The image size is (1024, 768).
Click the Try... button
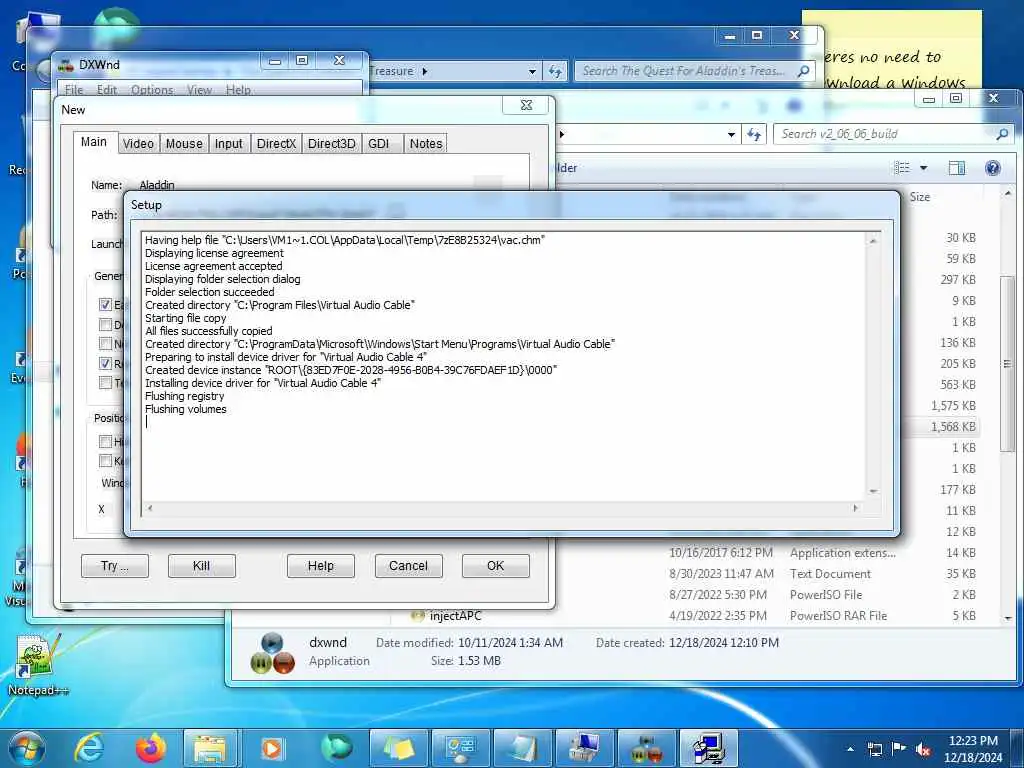tap(115, 566)
